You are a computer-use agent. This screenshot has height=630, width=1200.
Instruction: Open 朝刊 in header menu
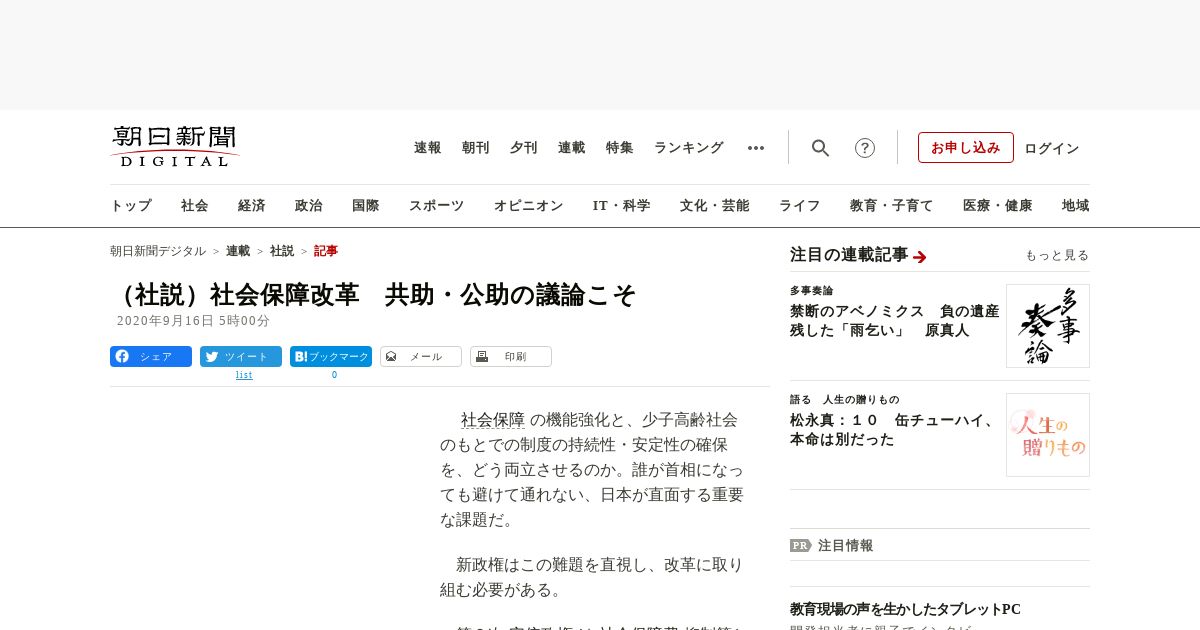[x=476, y=148]
